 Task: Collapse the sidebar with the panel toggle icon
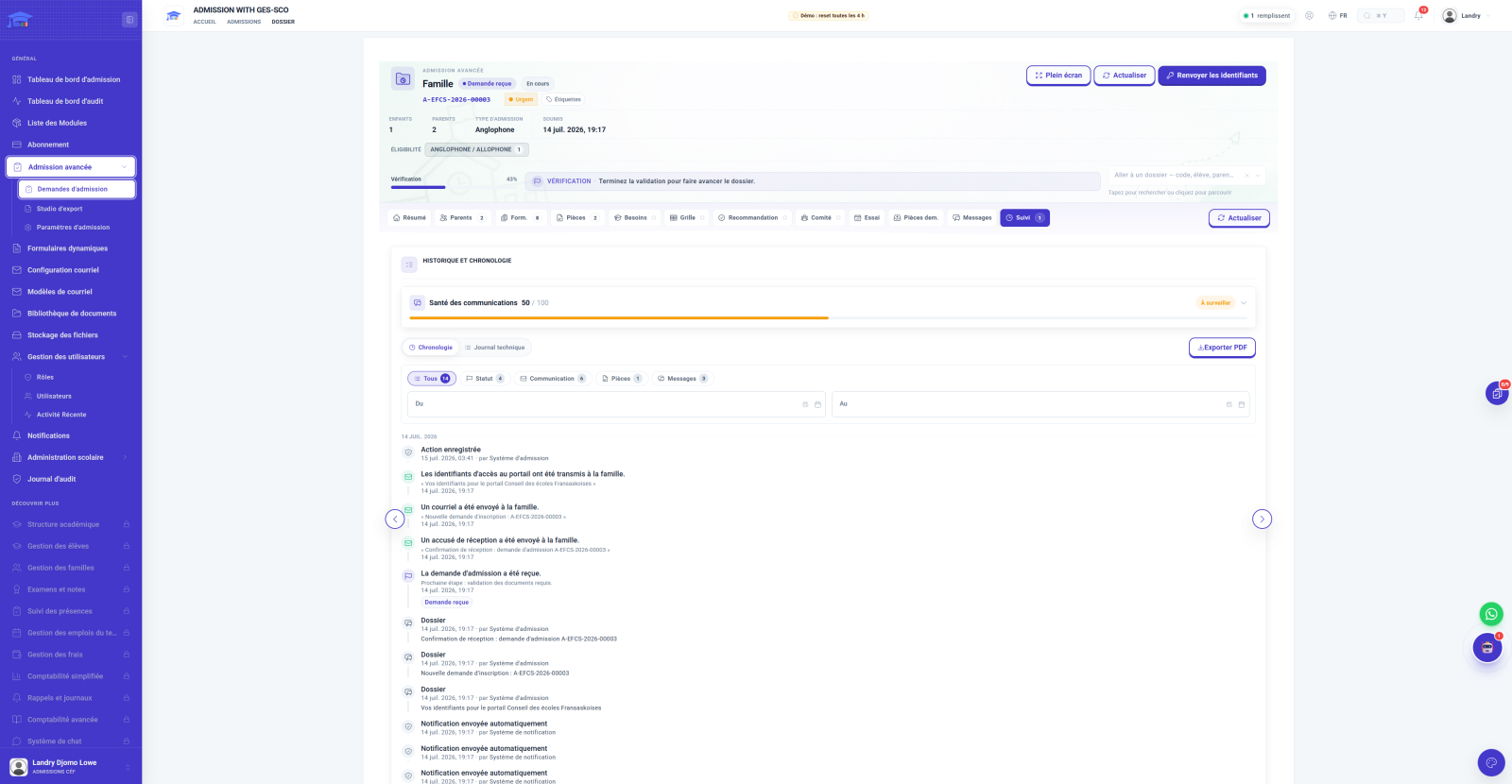[x=129, y=20]
